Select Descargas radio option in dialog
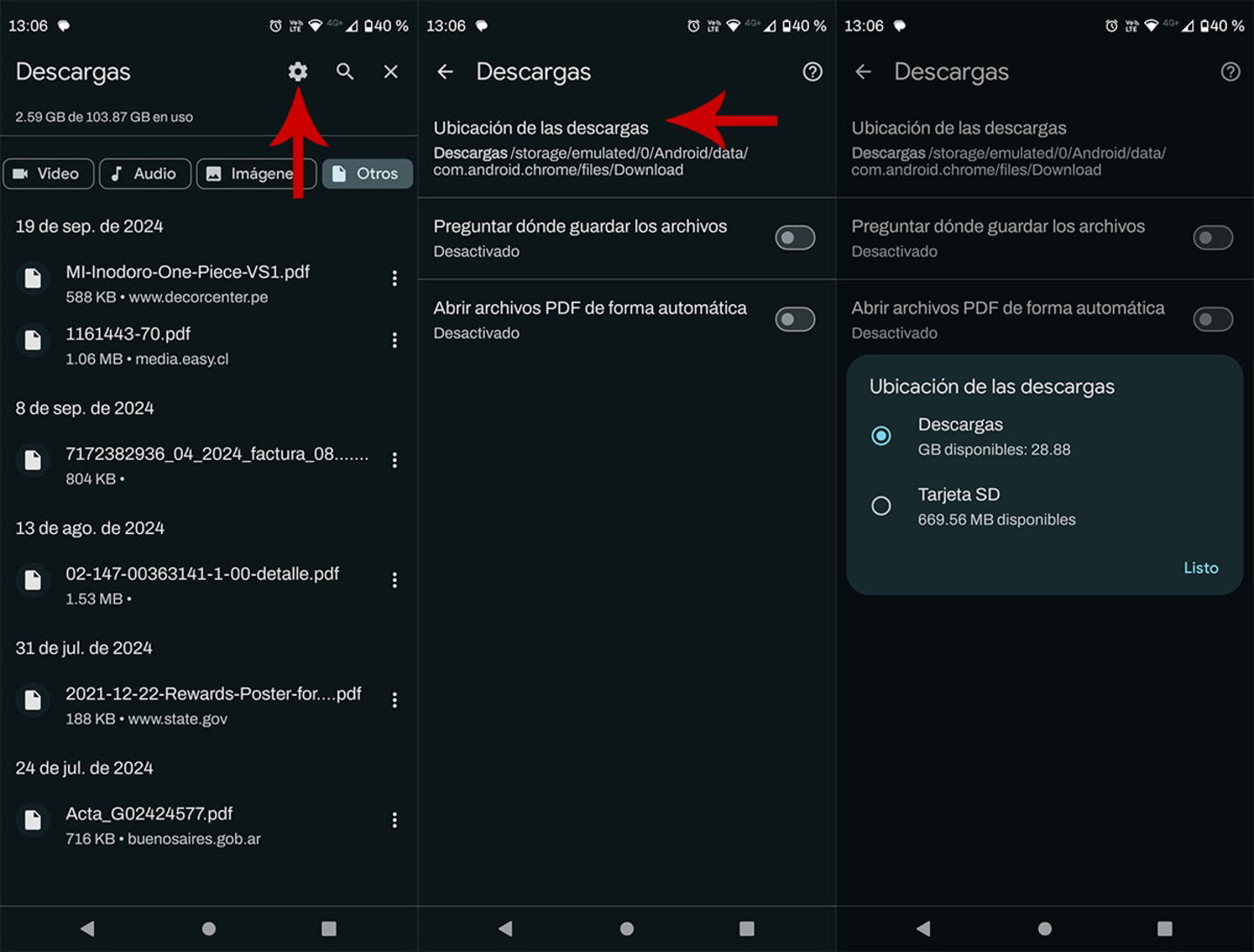The image size is (1254, 952). pos(881,435)
